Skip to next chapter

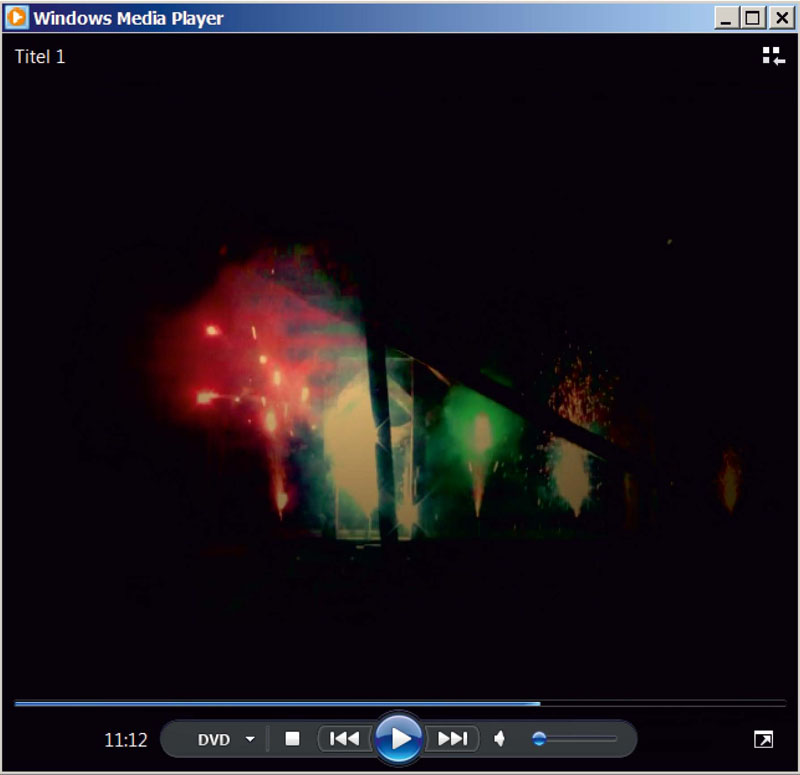452,738
